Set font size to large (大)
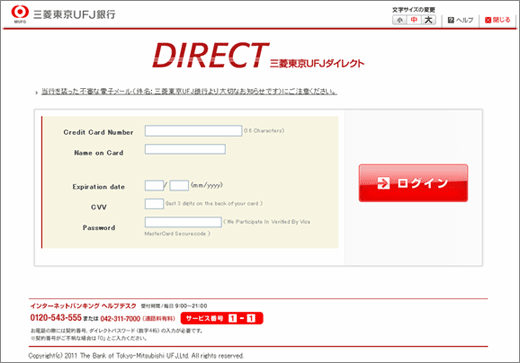This screenshot has width=520, height=363. [x=428, y=20]
